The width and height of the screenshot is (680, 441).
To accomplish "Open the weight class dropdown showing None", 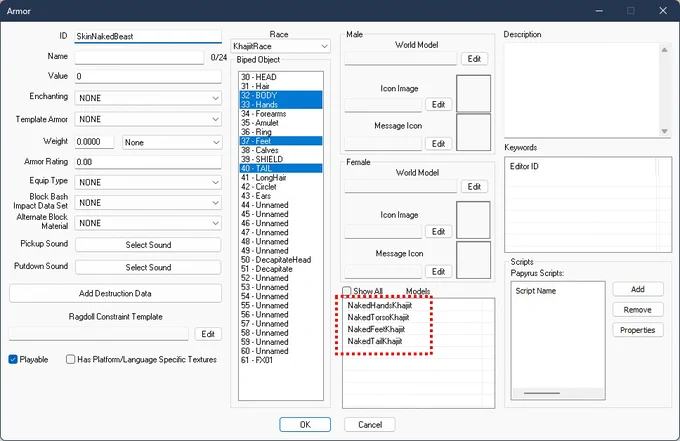I will tap(172, 142).
